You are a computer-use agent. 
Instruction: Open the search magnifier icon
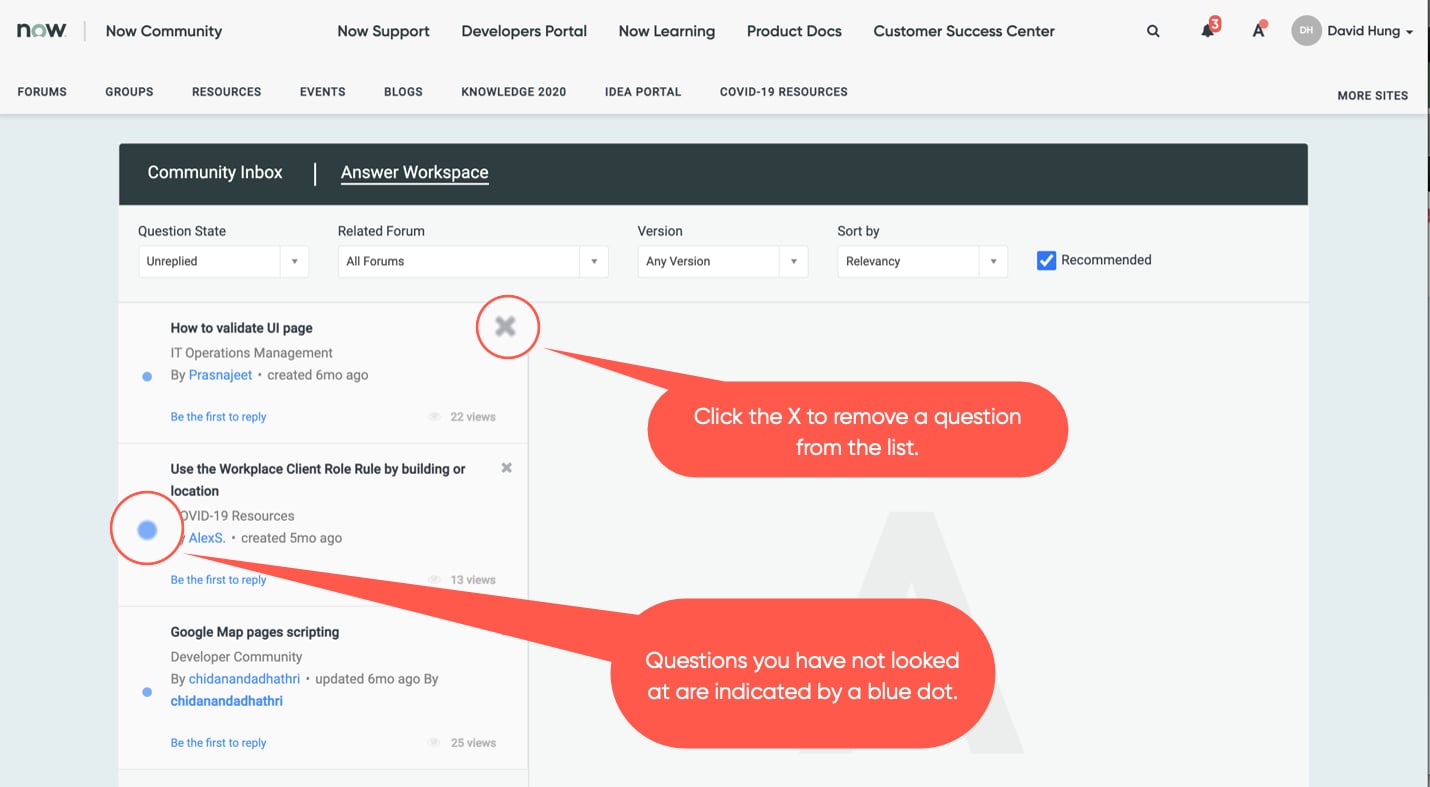pyautogui.click(x=1153, y=31)
